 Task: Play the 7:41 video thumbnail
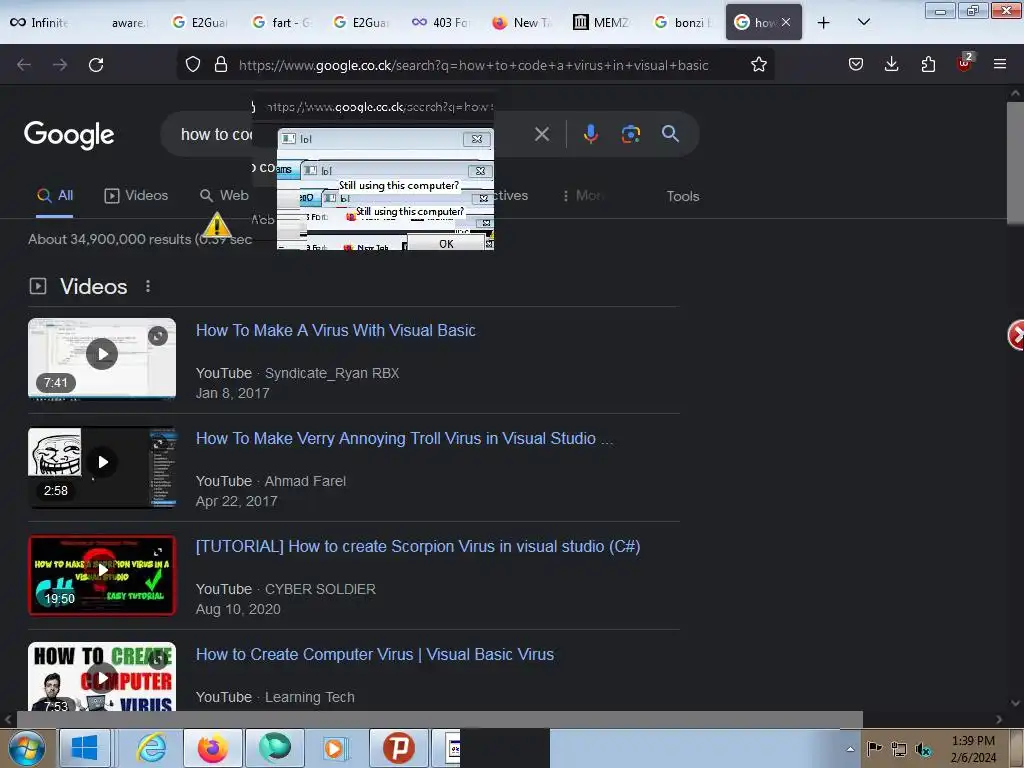point(102,358)
